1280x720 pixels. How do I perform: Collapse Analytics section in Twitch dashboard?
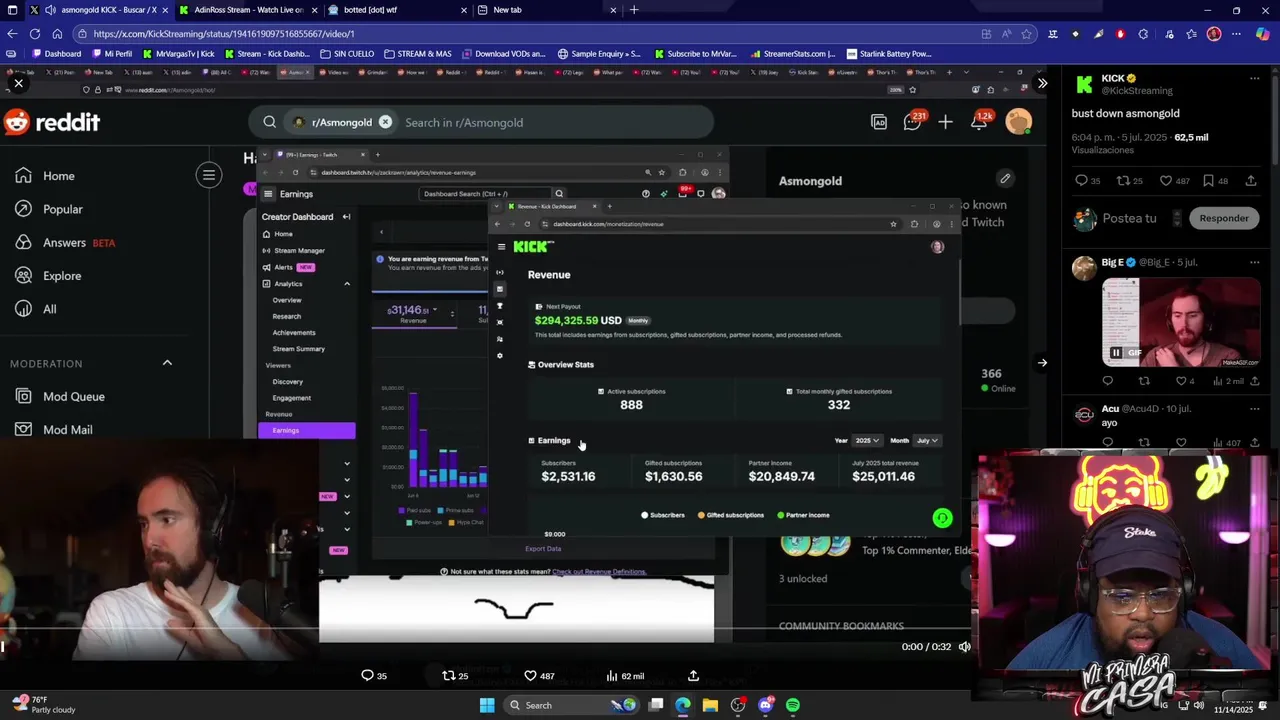[x=347, y=284]
